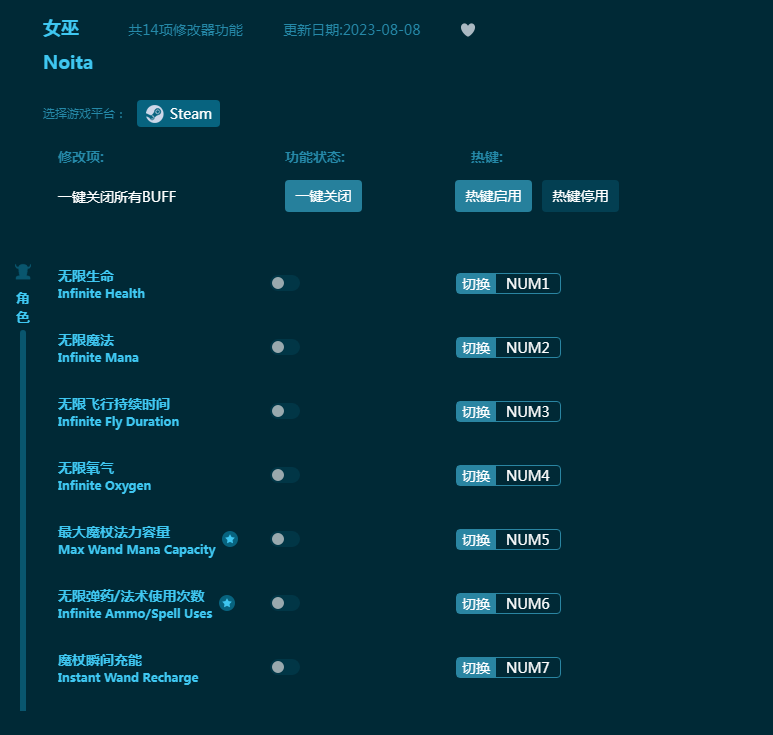Enable Infinite Mana switch
Screen dimensions: 773x735
(x=285, y=347)
